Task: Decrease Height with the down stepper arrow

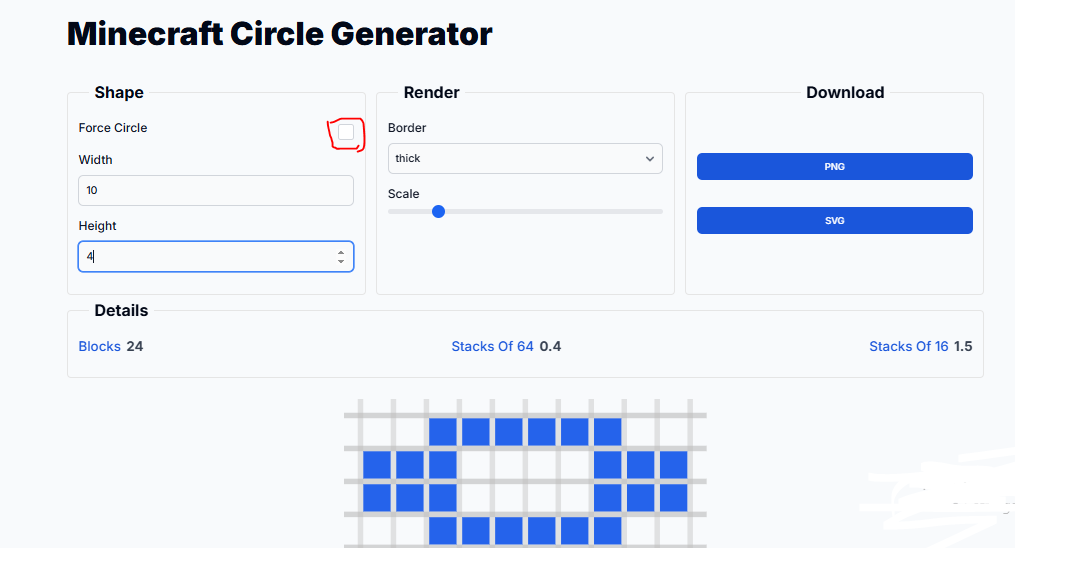Action: coord(341,262)
